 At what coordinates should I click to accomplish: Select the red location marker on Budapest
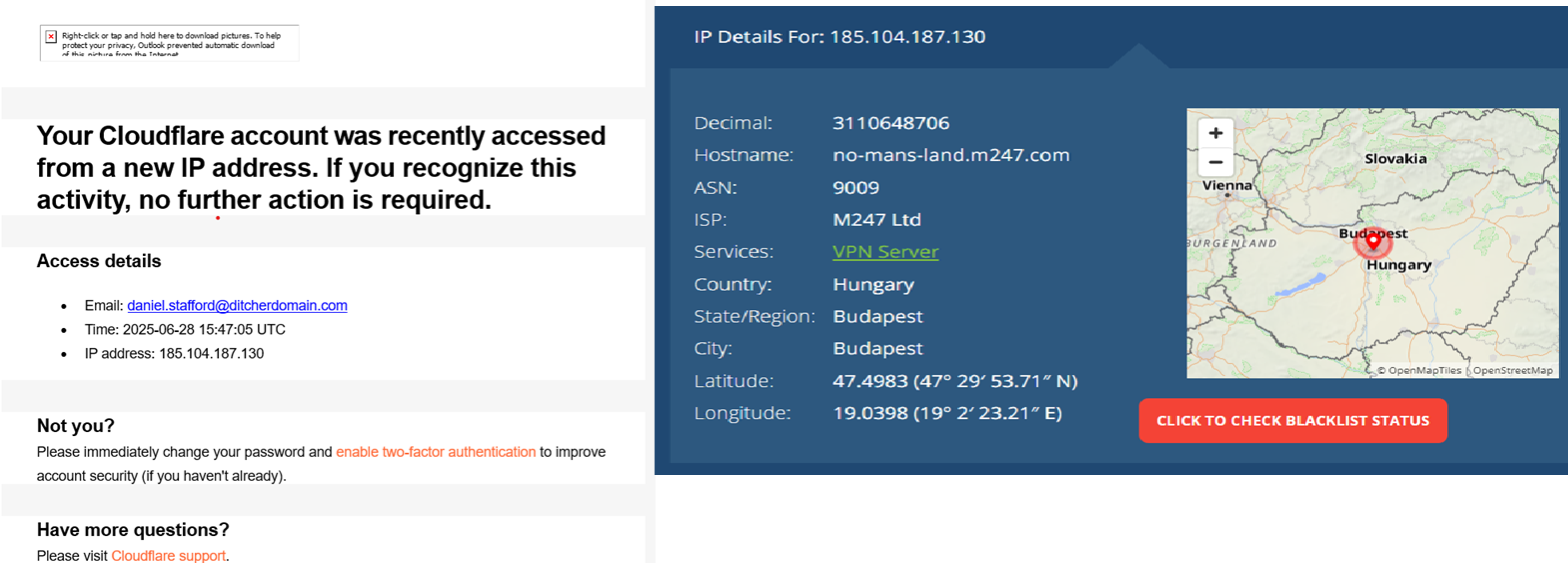click(x=1373, y=240)
